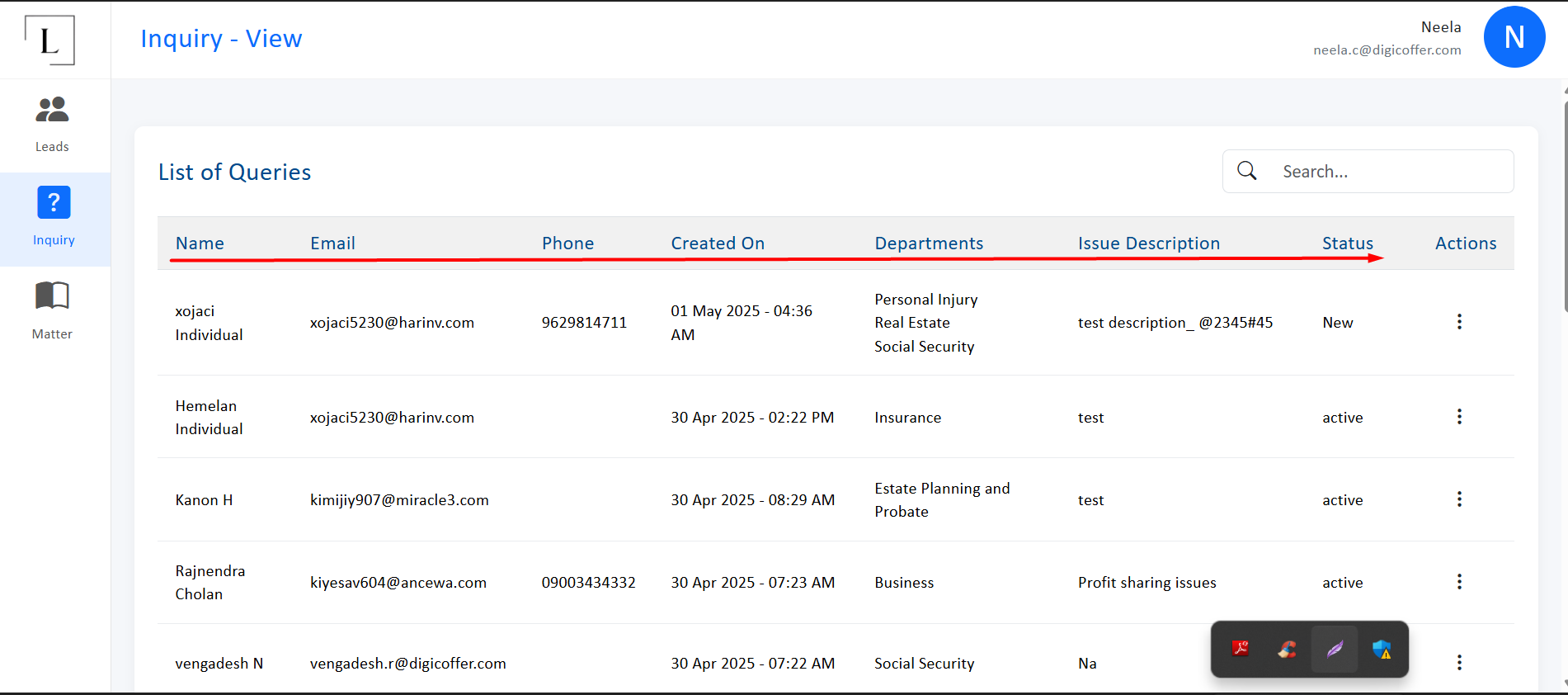The width and height of the screenshot is (1568, 695).
Task: Click the purple feather tray icon
Action: (x=1335, y=649)
